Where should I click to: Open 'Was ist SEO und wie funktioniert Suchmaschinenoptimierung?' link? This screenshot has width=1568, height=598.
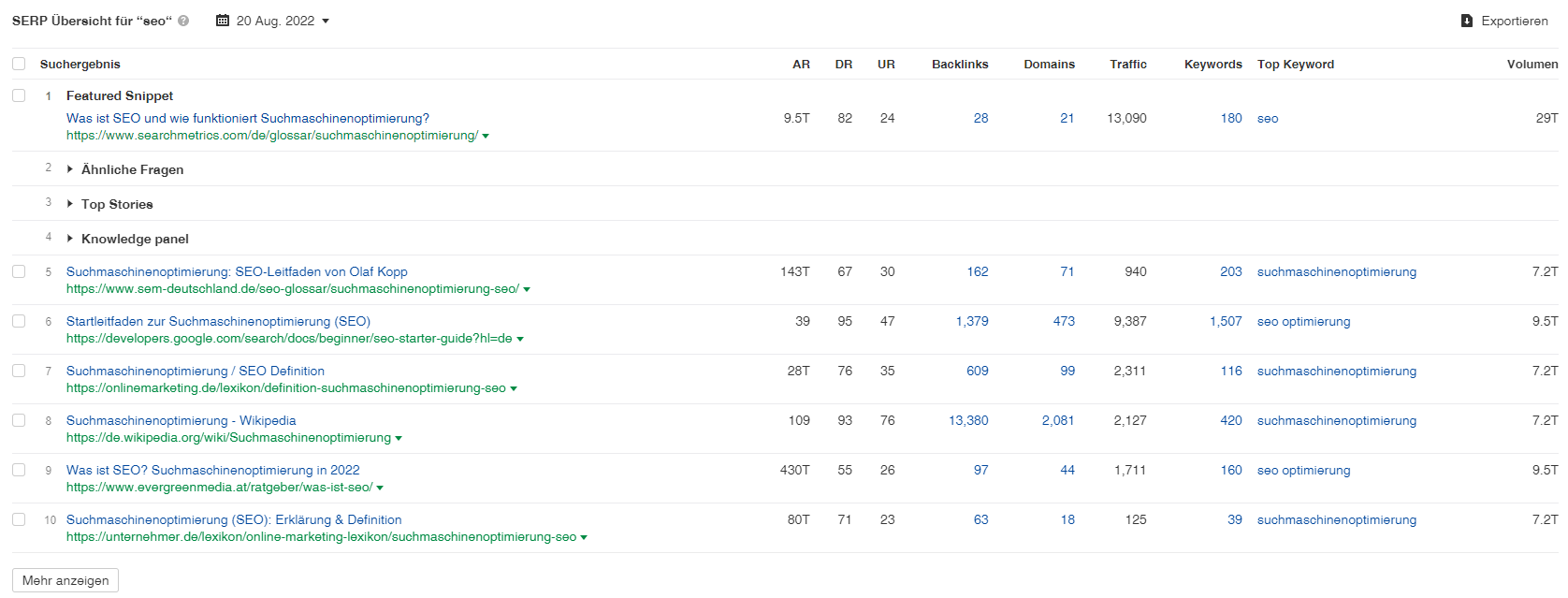(248, 118)
